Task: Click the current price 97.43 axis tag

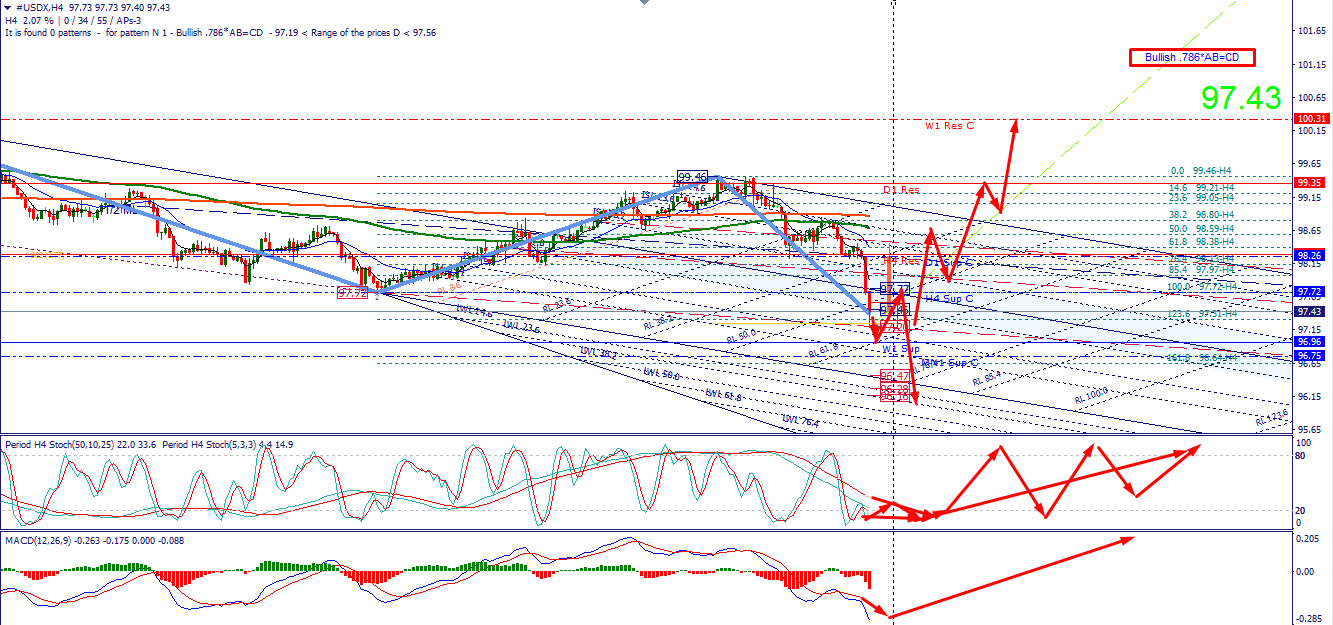Action: (x=1309, y=312)
